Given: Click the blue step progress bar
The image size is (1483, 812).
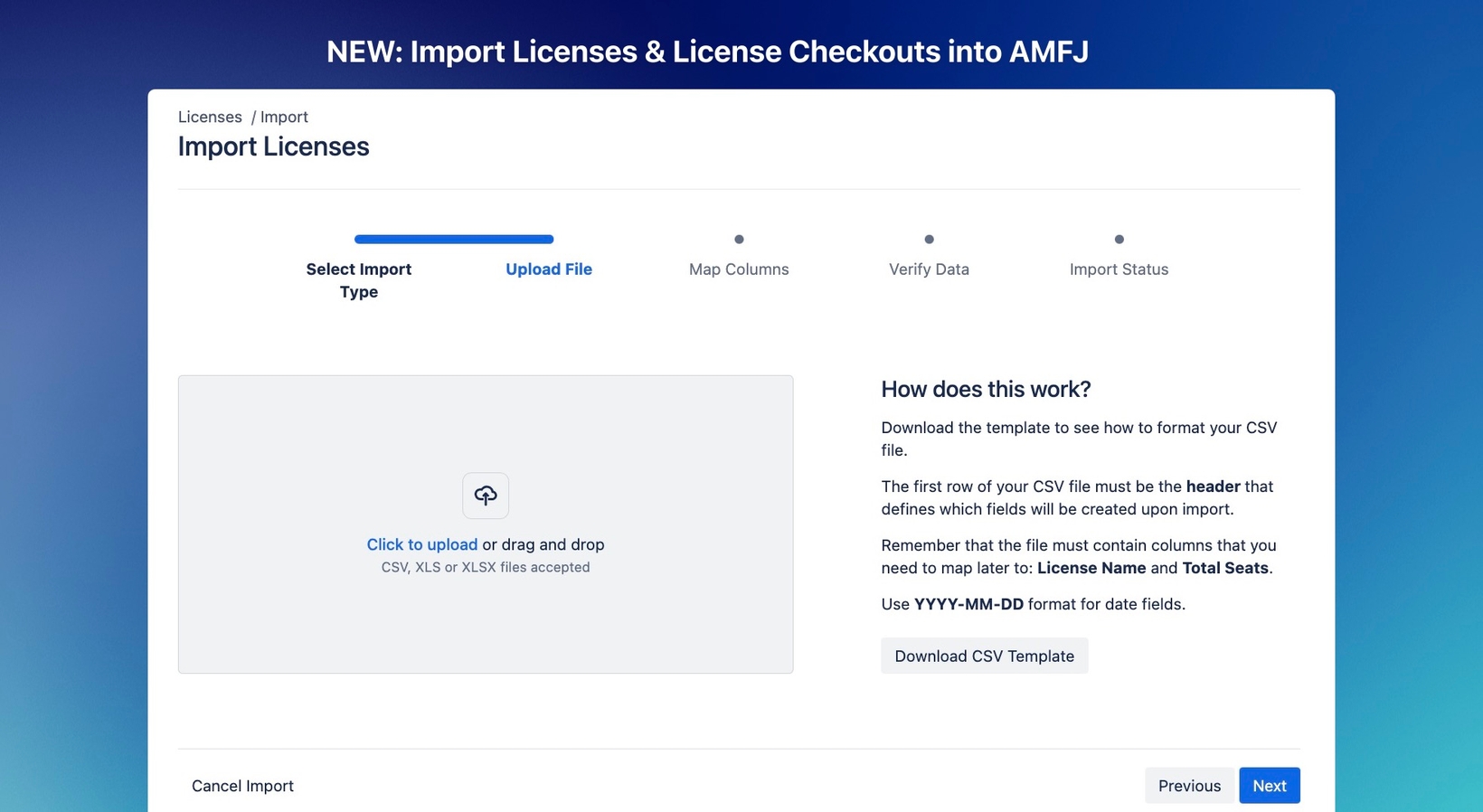Looking at the screenshot, I should (454, 240).
